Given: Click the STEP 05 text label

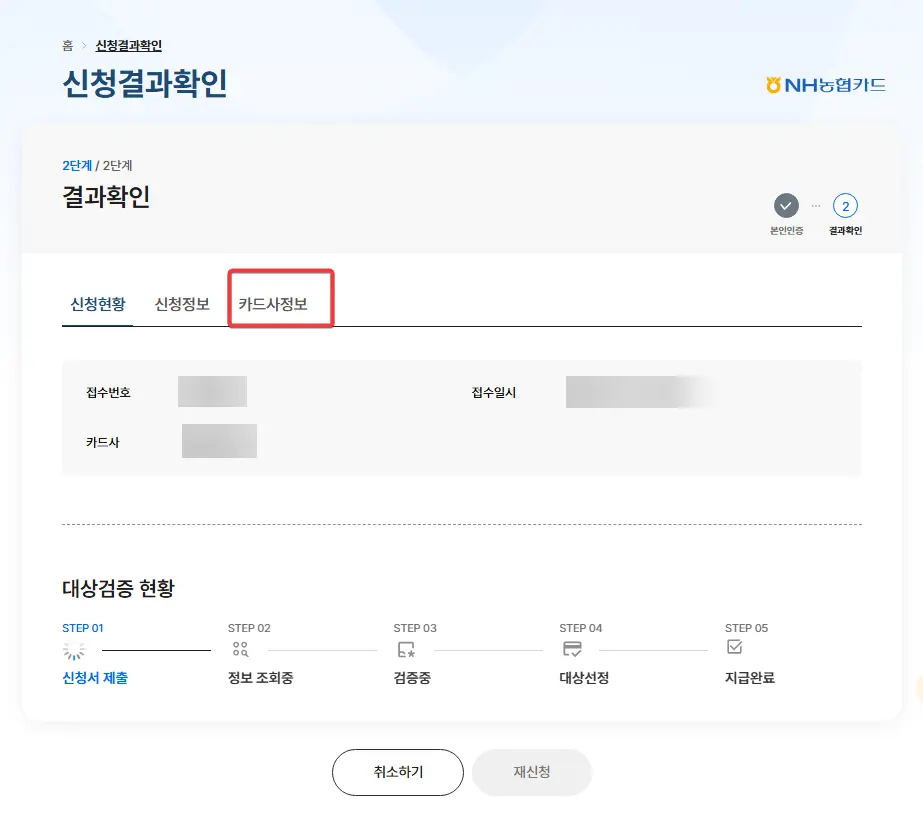Looking at the screenshot, I should click(x=746, y=628).
